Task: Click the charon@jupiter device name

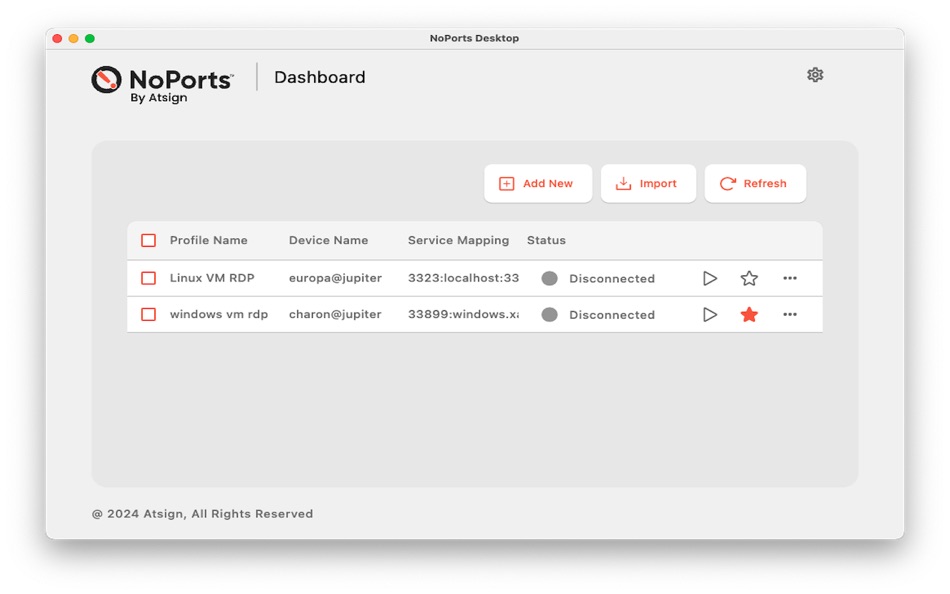Action: 335,315
